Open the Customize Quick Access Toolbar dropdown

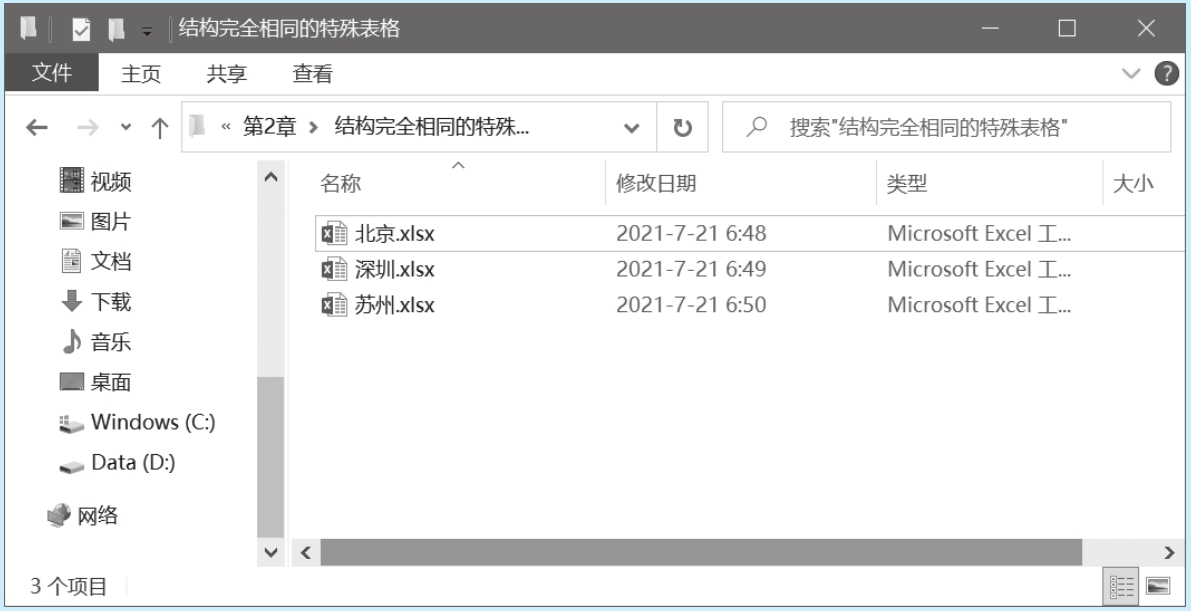tap(147, 31)
